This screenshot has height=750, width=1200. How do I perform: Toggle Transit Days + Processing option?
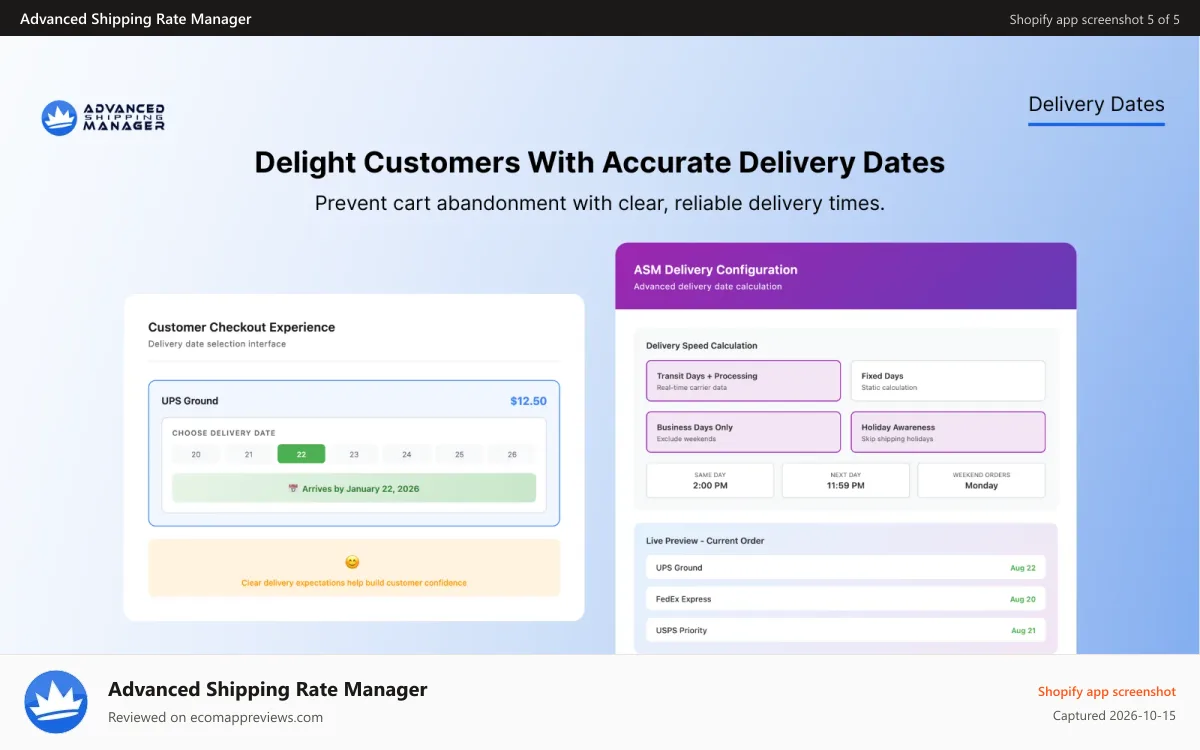click(x=743, y=381)
